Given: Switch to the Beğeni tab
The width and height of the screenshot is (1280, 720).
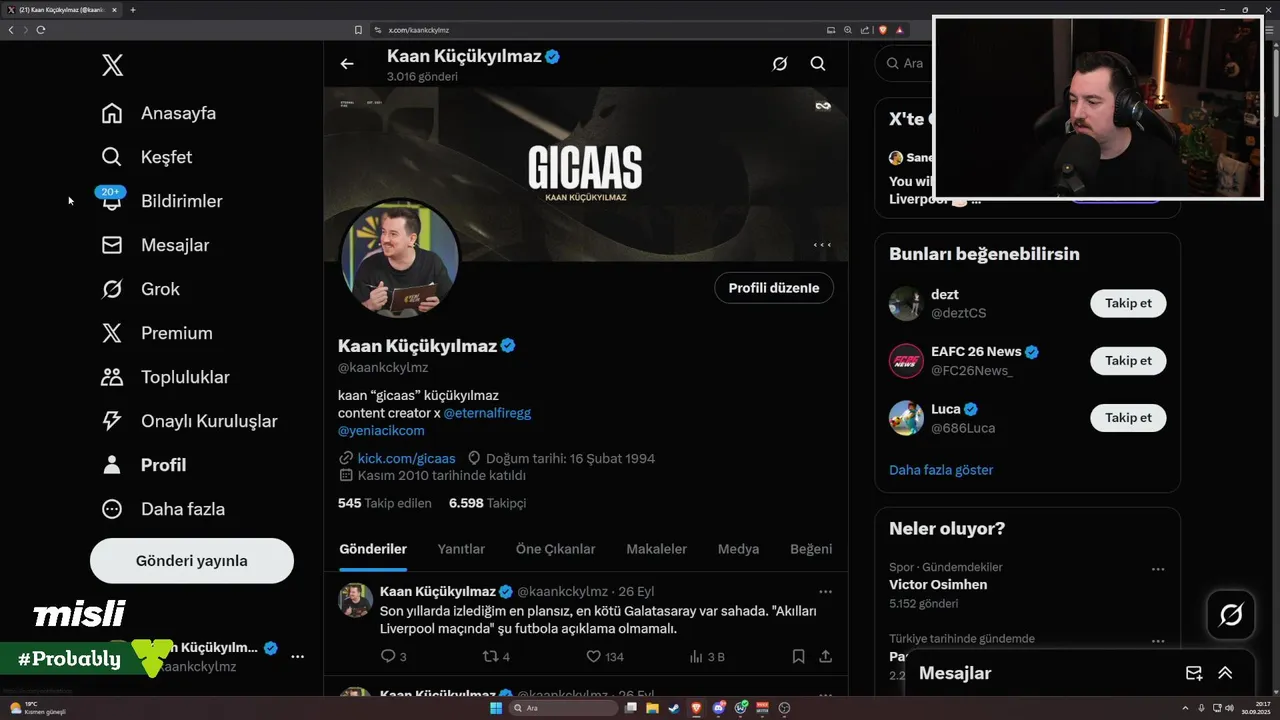Looking at the screenshot, I should tap(811, 549).
